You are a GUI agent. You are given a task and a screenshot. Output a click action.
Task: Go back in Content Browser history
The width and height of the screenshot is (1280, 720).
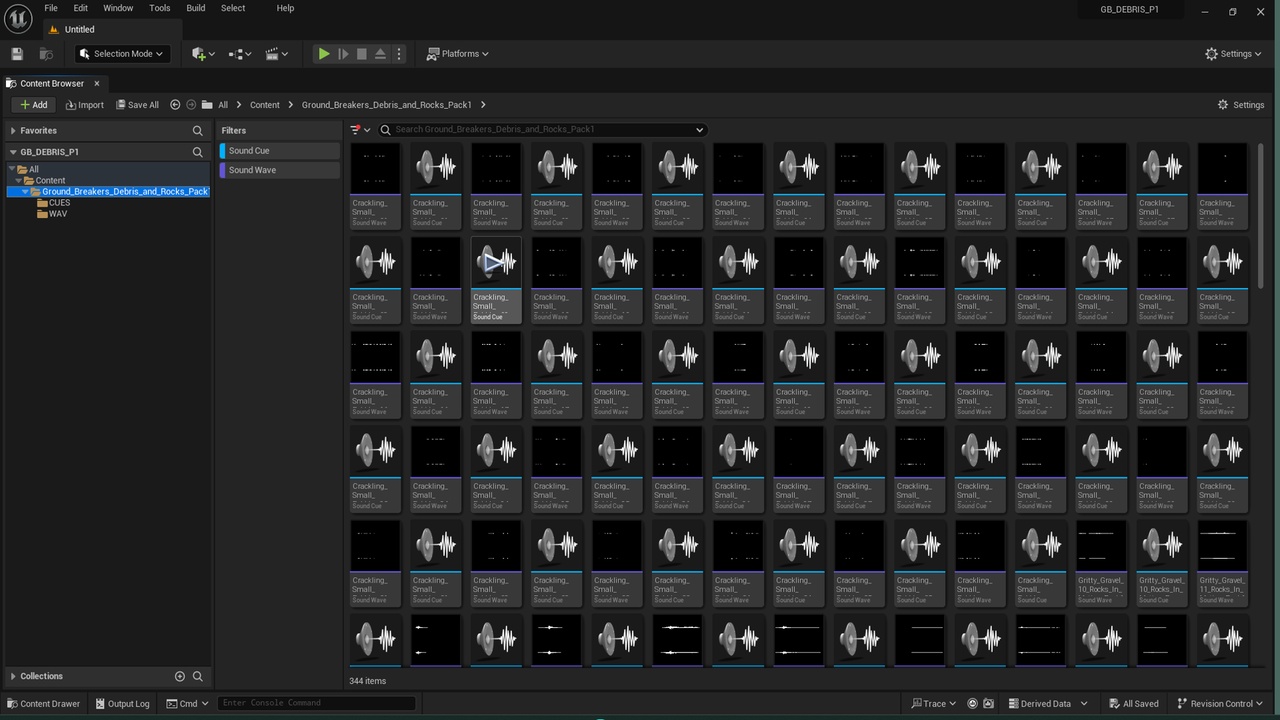(x=175, y=105)
